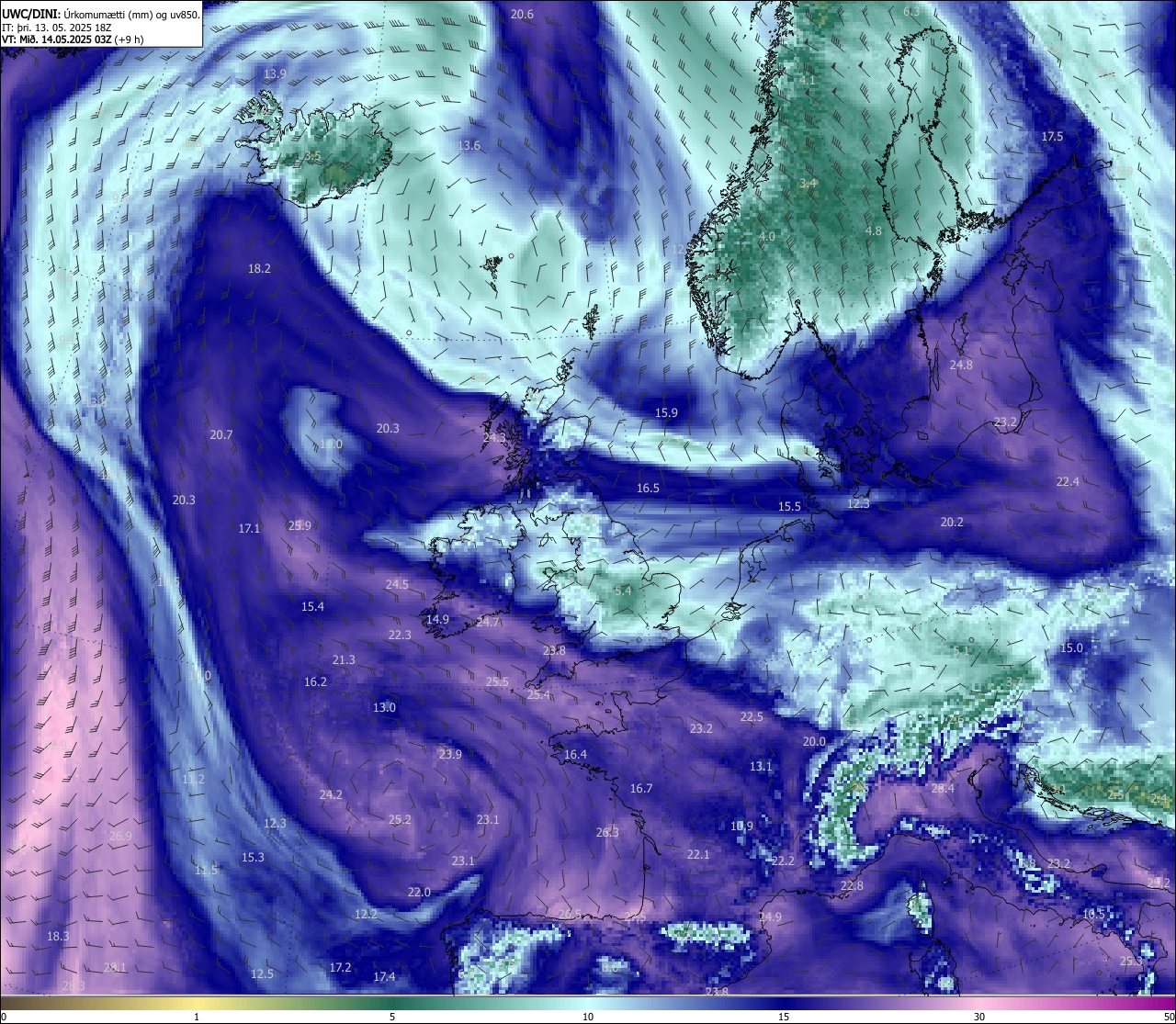Image resolution: width=1176 pixels, height=1024 pixels.
Task: Click the value 26.9 near the left edge
Action: click(120, 836)
